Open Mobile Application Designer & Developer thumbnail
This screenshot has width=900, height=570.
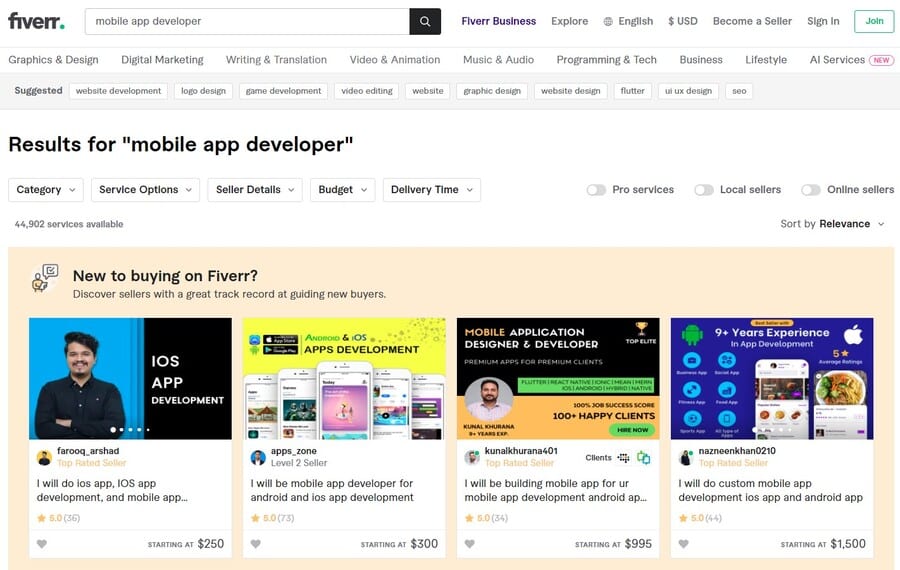coord(558,379)
